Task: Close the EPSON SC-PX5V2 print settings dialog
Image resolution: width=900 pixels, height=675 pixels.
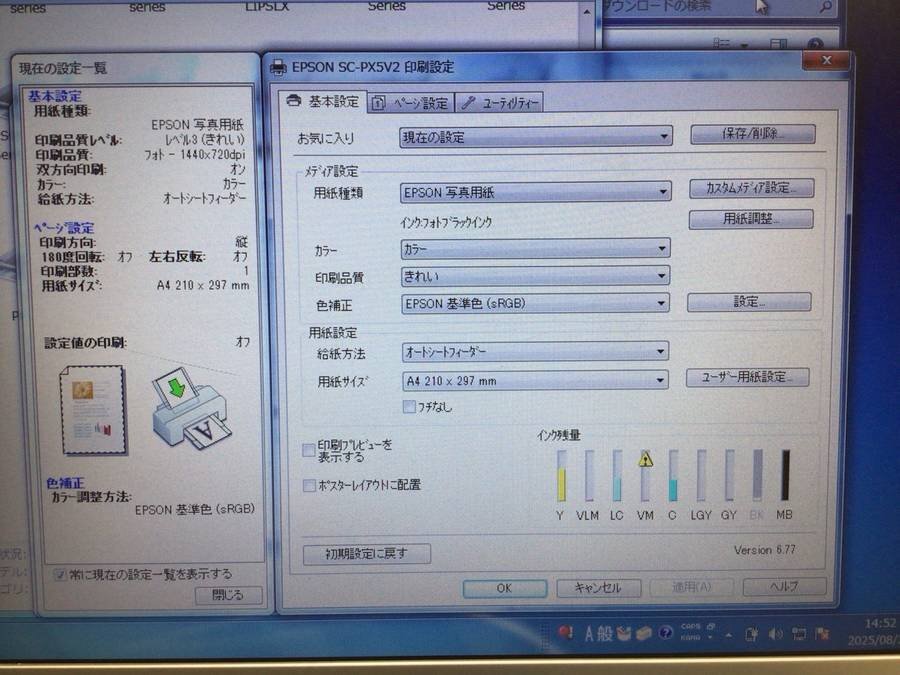Action: pyautogui.click(x=826, y=60)
